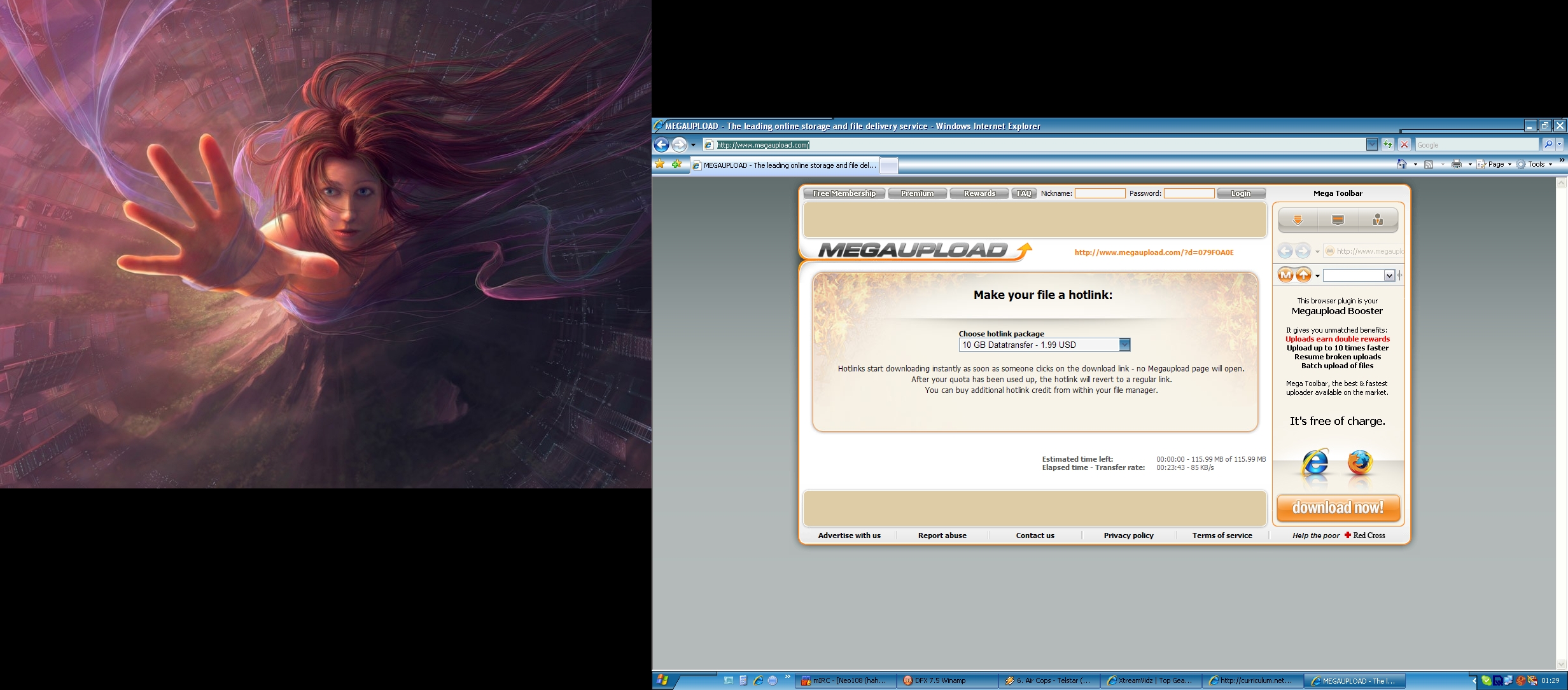Image resolution: width=1568 pixels, height=690 pixels.
Task: Open the Page menu
Action: [1495, 164]
